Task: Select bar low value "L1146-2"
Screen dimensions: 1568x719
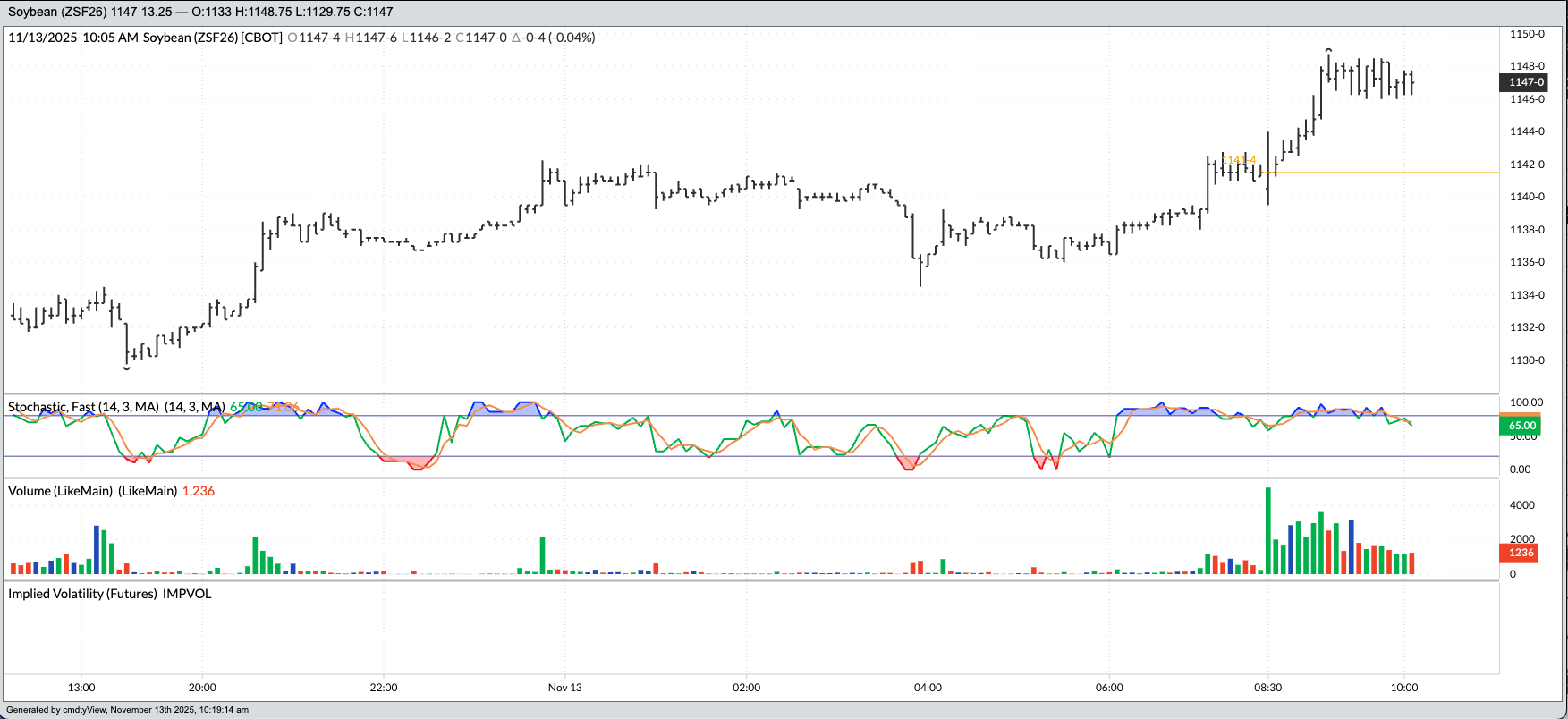Action: pyautogui.click(x=427, y=38)
